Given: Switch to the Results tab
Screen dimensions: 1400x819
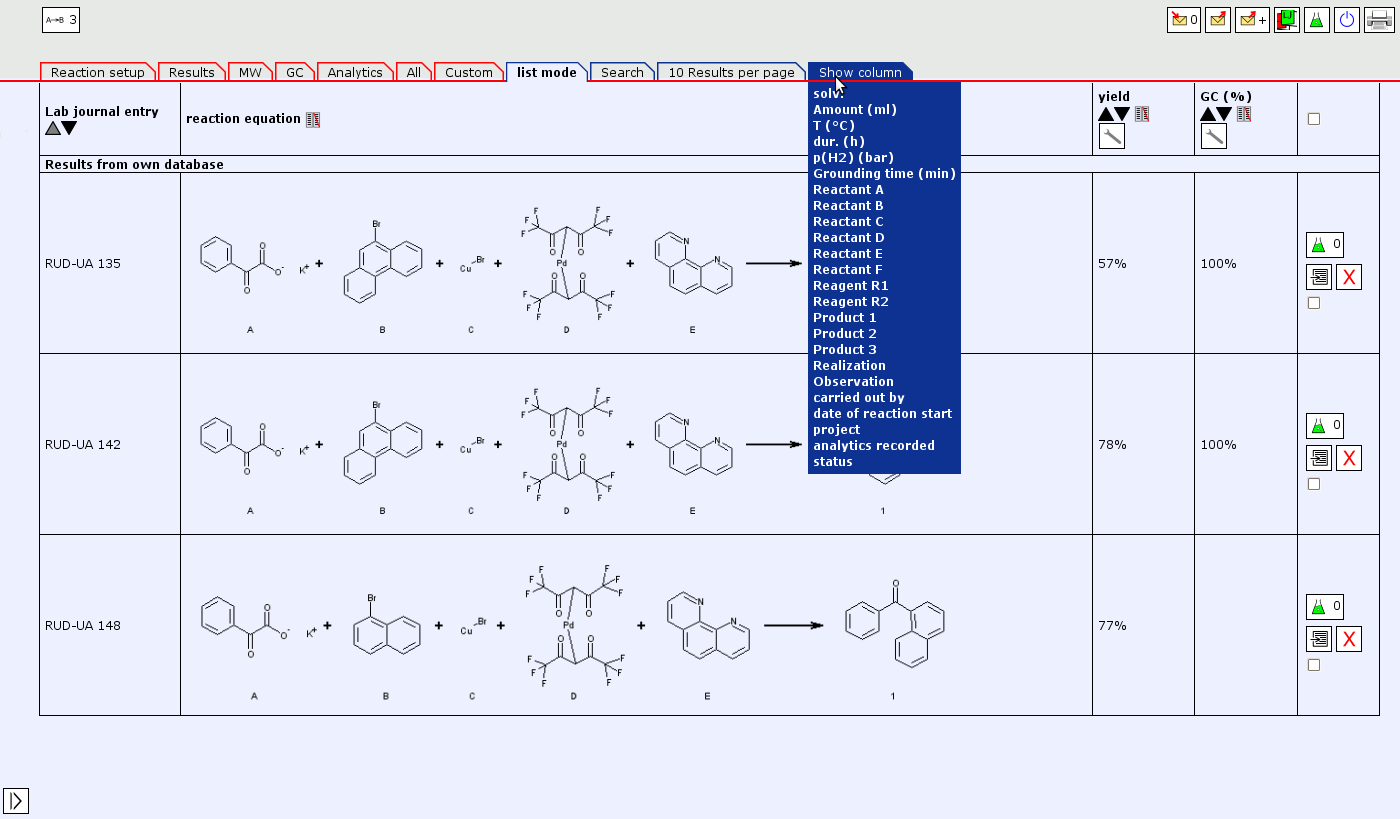Looking at the screenshot, I should [192, 72].
